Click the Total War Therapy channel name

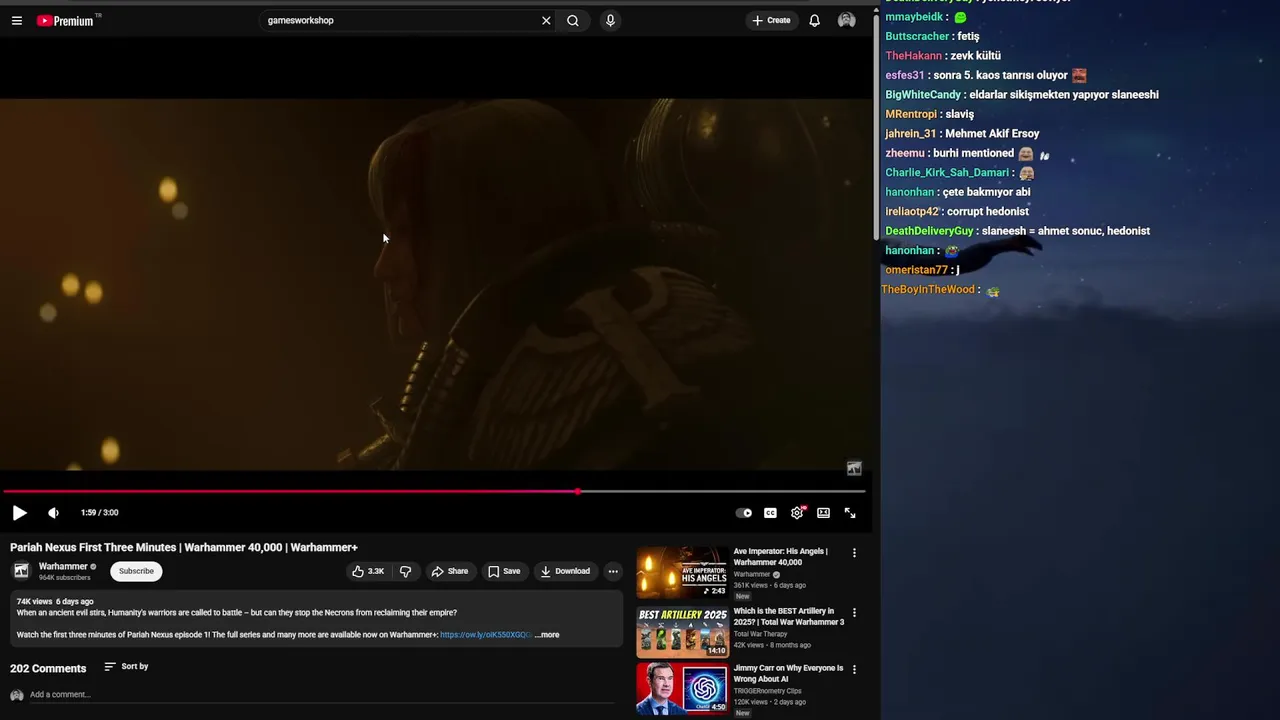click(761, 634)
